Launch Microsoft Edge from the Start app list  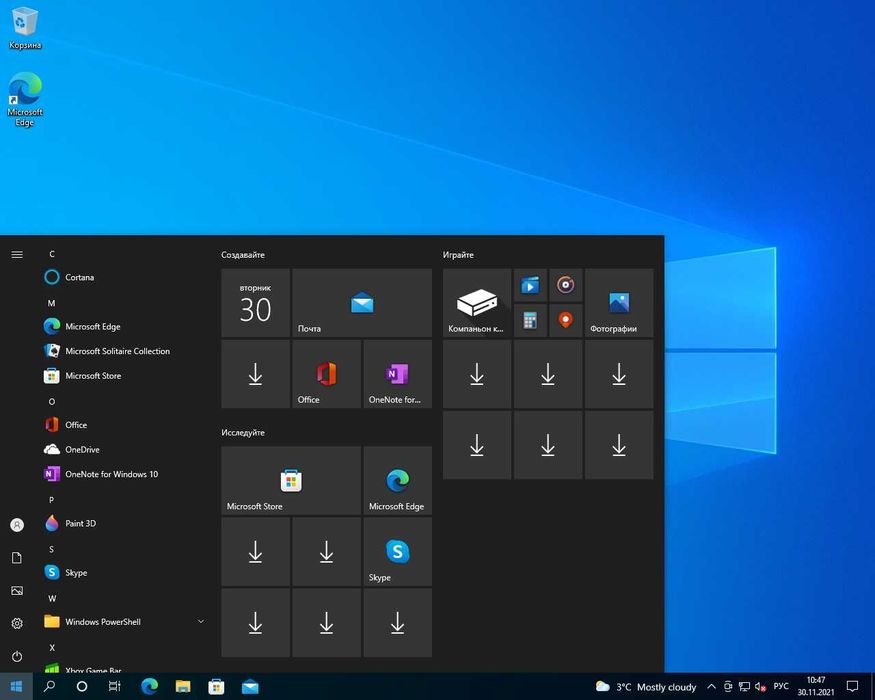coord(124,327)
